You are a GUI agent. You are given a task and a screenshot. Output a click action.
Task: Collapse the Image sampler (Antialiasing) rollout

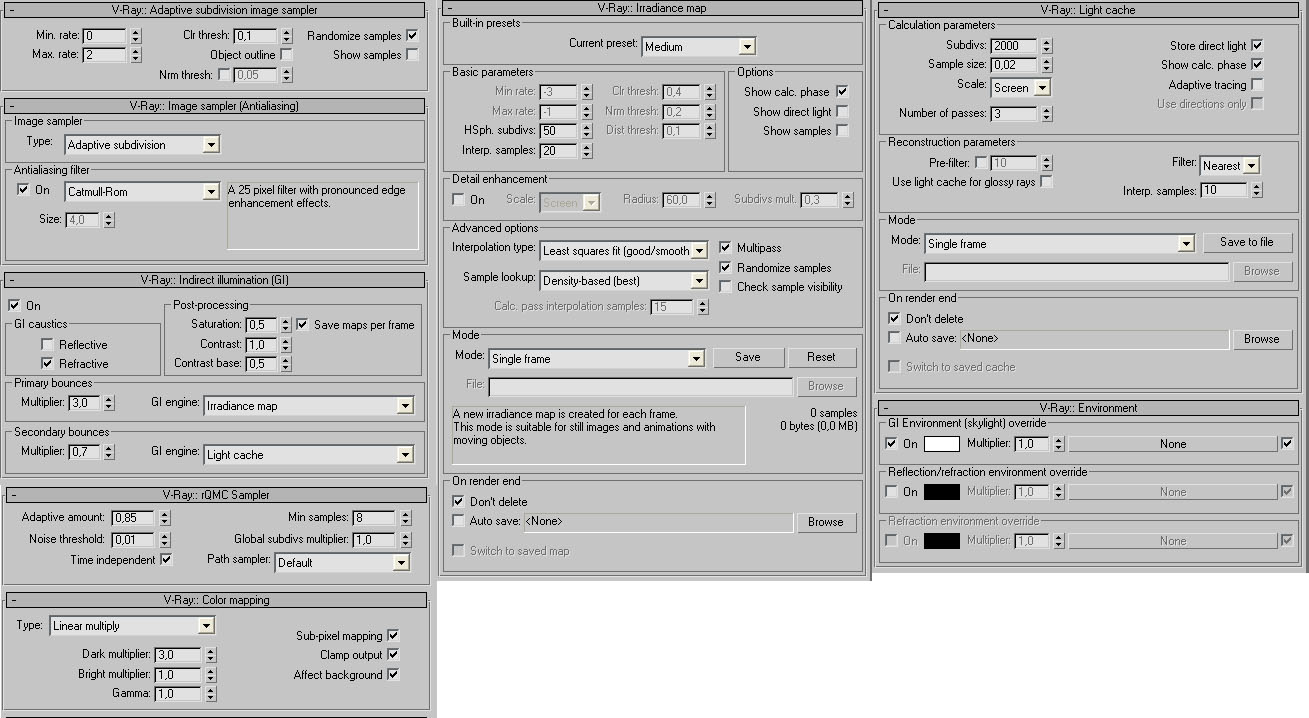click(x=214, y=105)
